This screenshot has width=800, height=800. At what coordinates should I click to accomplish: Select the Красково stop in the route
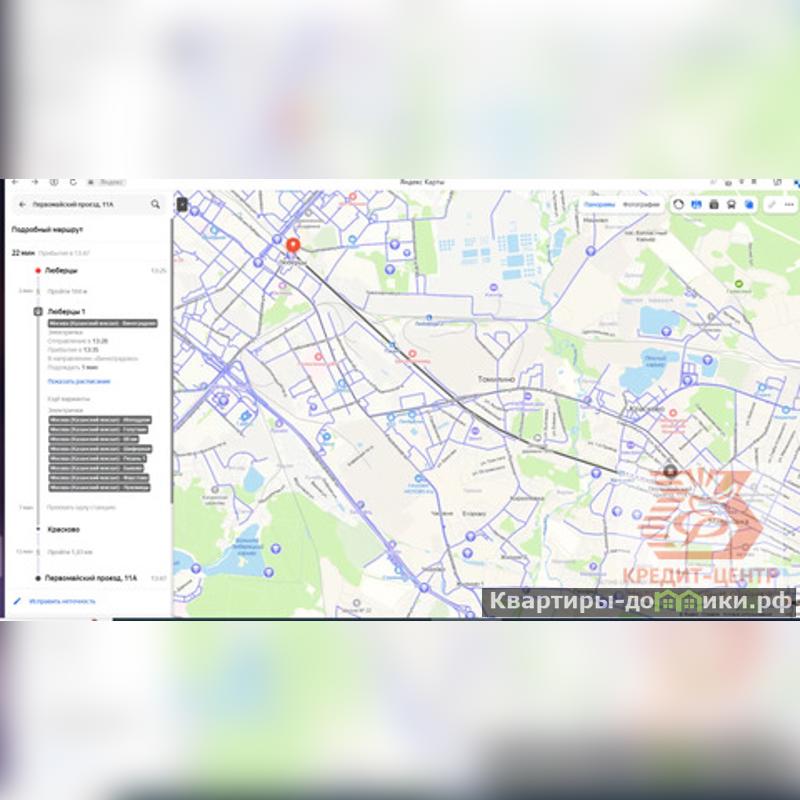click(63, 529)
